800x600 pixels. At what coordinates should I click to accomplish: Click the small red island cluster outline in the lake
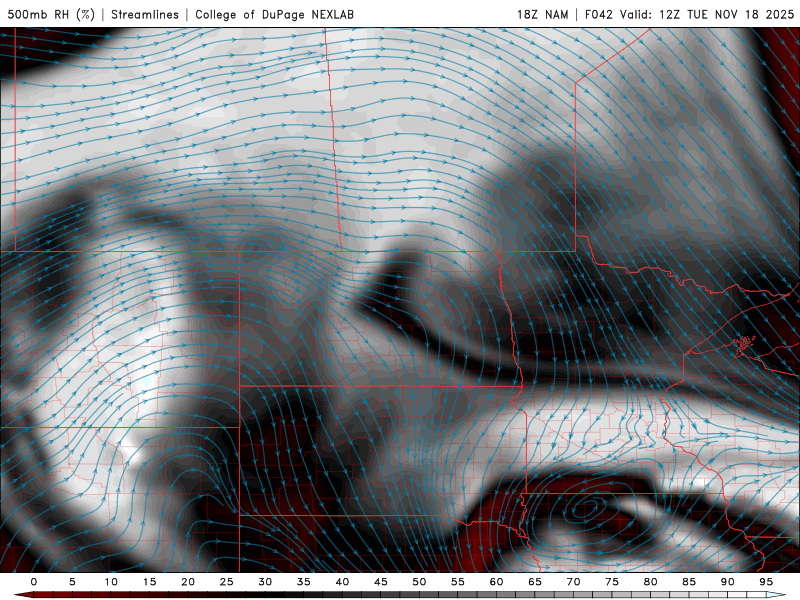[x=744, y=343]
